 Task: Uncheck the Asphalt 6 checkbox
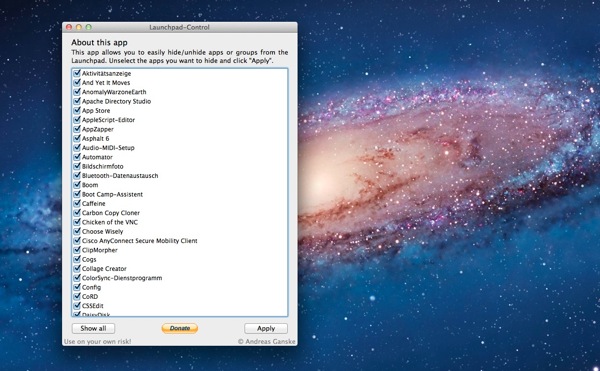(x=77, y=138)
